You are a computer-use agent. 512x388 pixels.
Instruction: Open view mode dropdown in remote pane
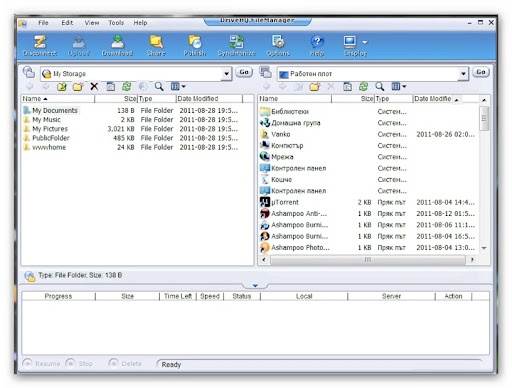[178, 87]
